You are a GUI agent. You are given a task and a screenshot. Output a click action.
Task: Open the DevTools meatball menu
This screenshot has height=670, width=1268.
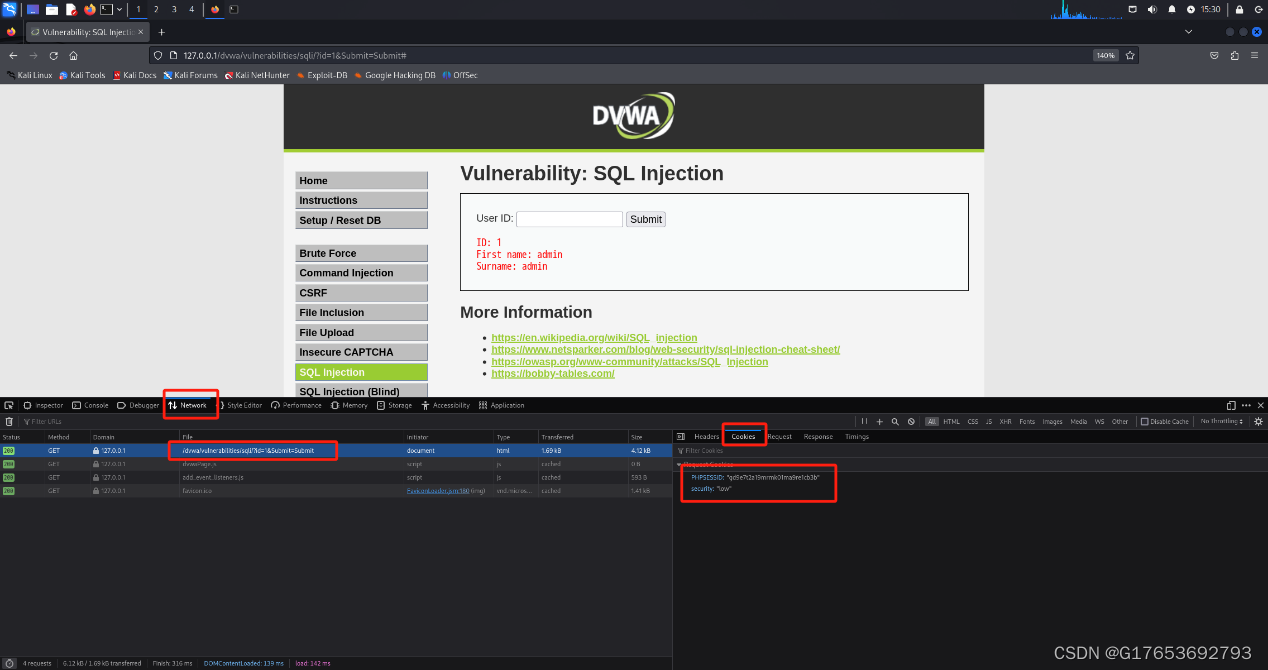[1244, 404]
